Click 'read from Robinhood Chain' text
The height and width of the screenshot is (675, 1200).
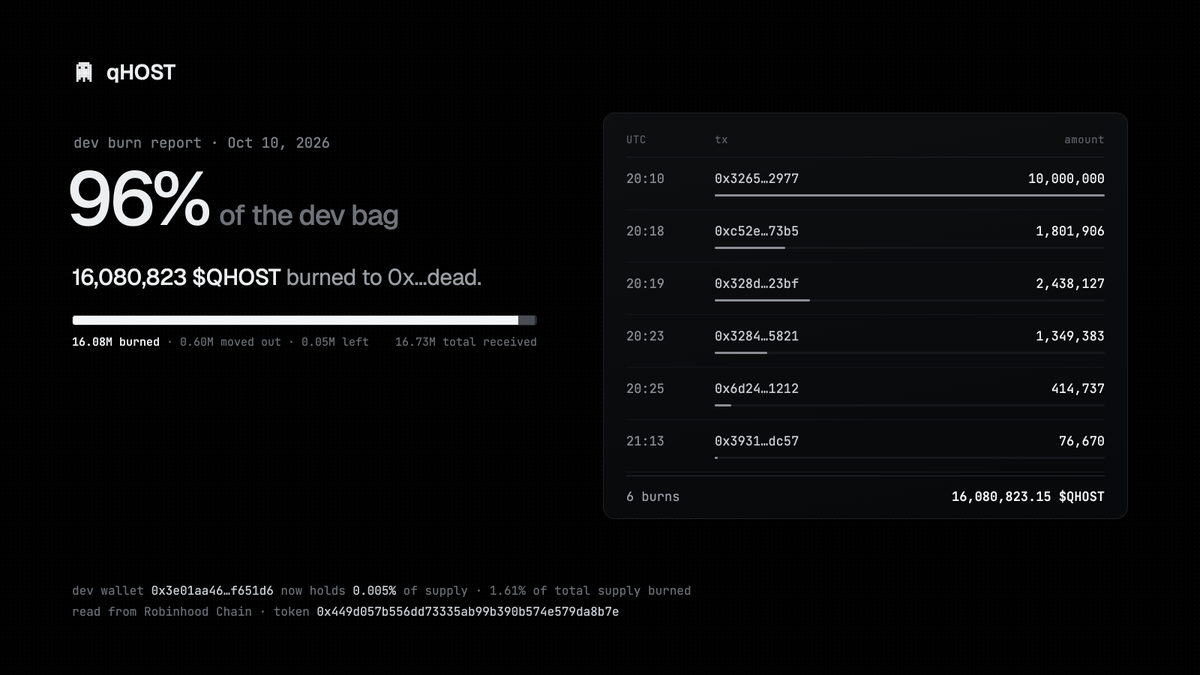(x=162, y=611)
